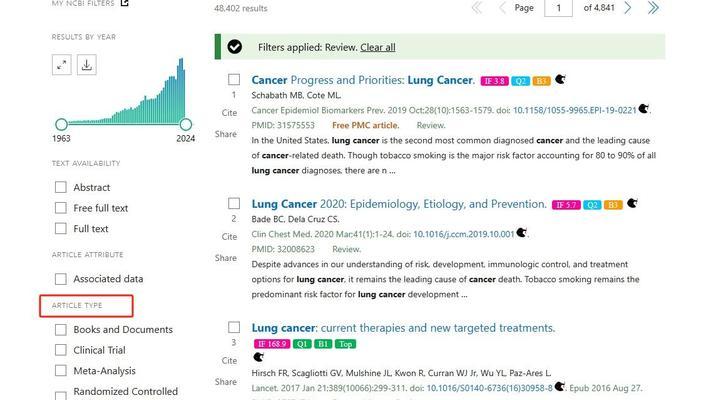Go to the next results page
The image size is (701, 400).
pyautogui.click(x=628, y=8)
